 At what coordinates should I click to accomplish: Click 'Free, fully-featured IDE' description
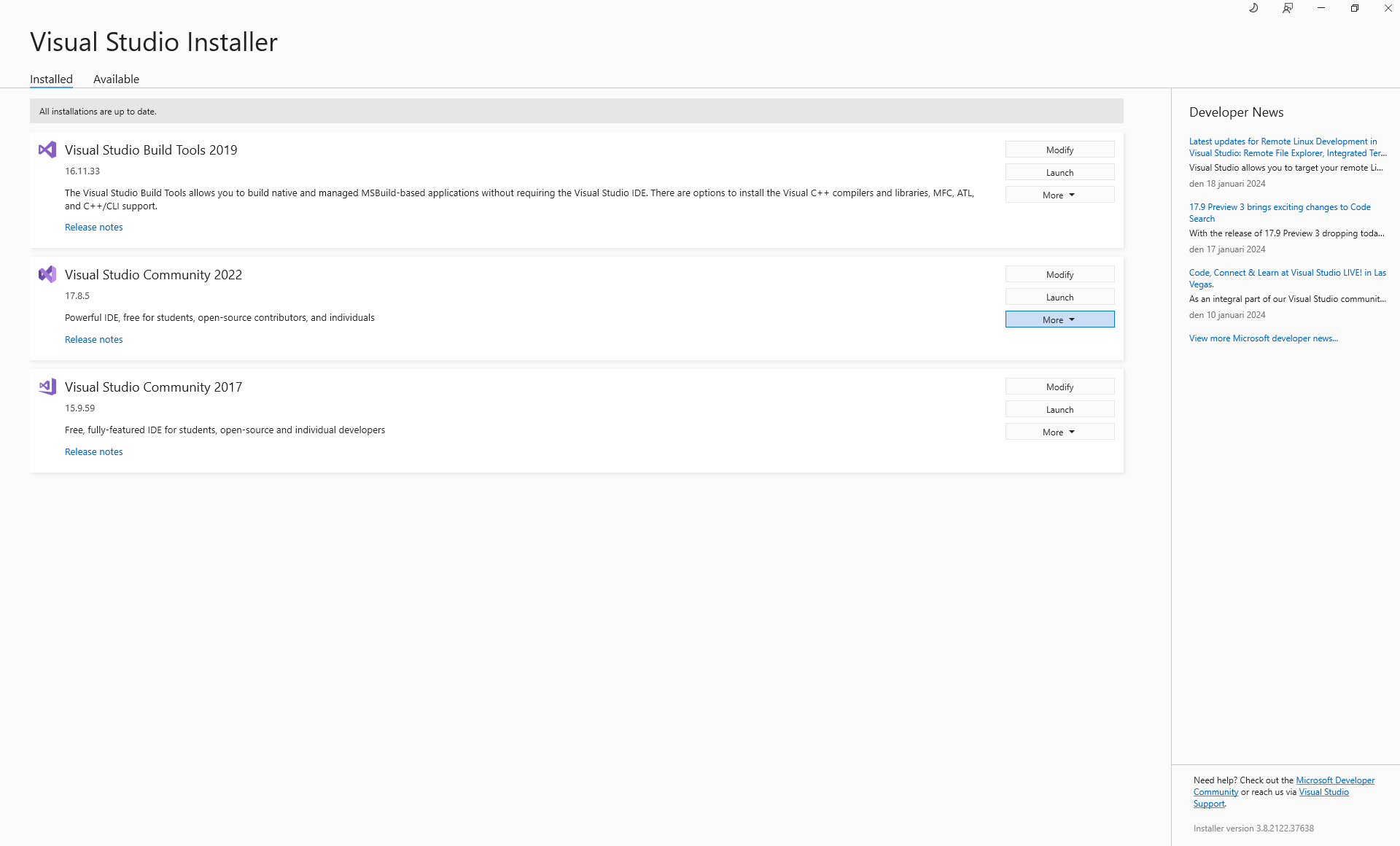225,430
